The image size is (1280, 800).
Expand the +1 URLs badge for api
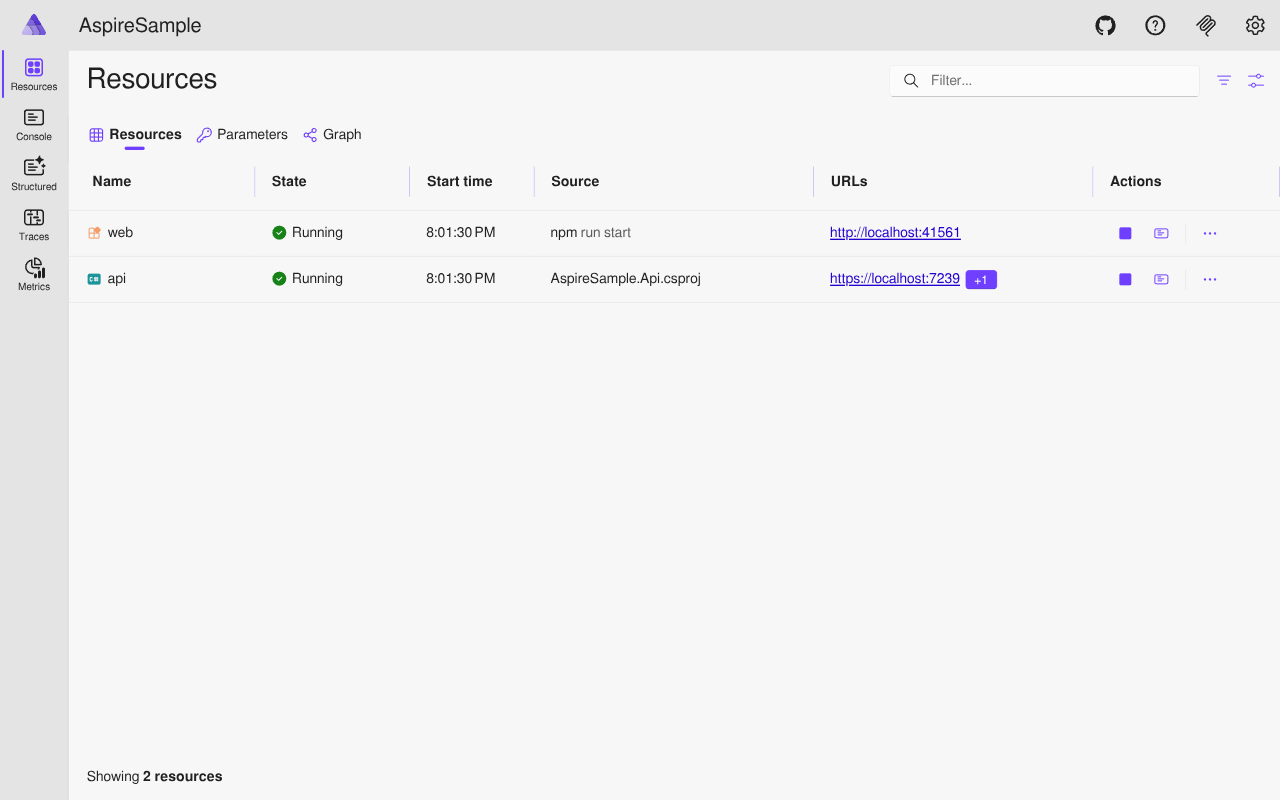pos(981,279)
